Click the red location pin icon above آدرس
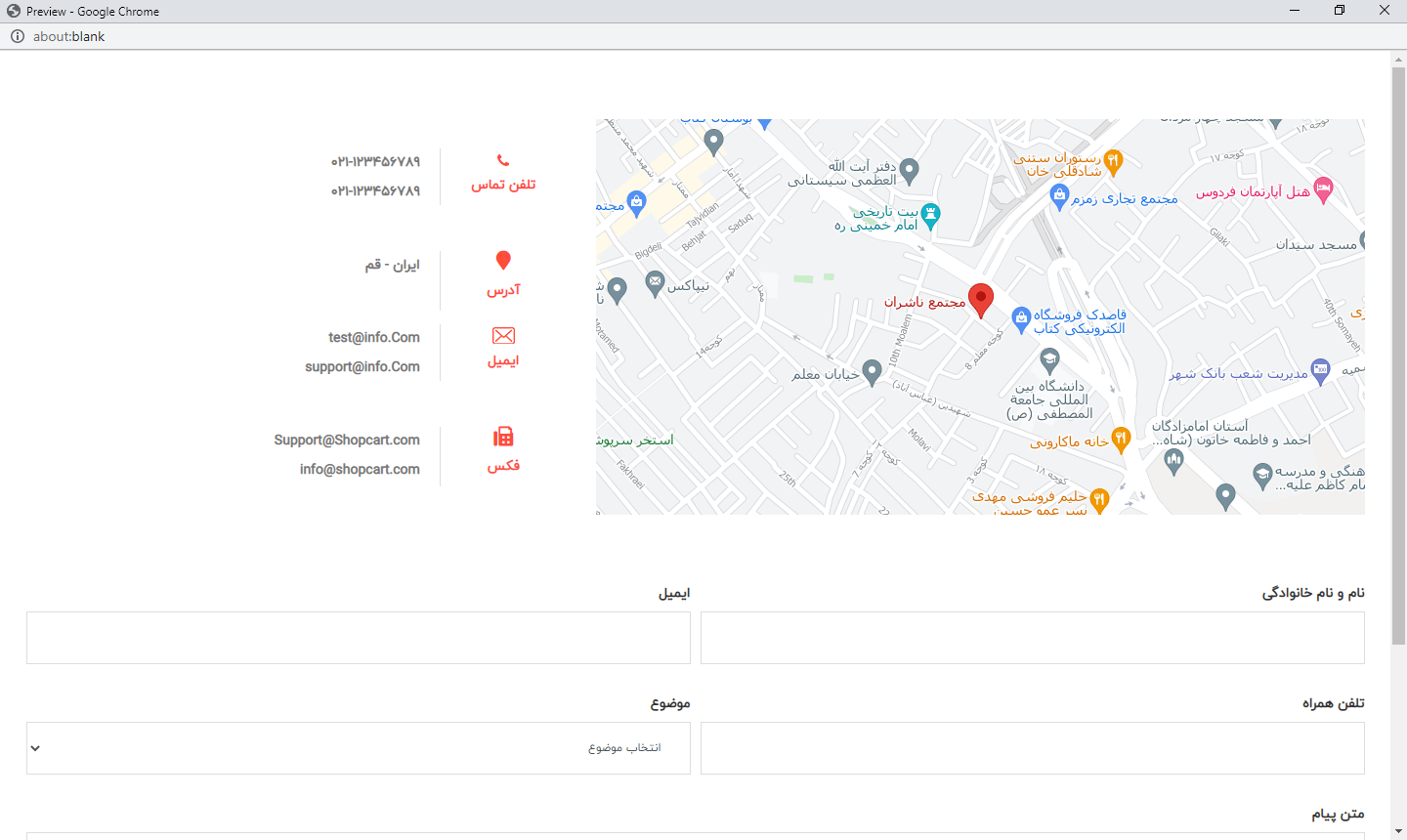The height and width of the screenshot is (840, 1407). [503, 260]
